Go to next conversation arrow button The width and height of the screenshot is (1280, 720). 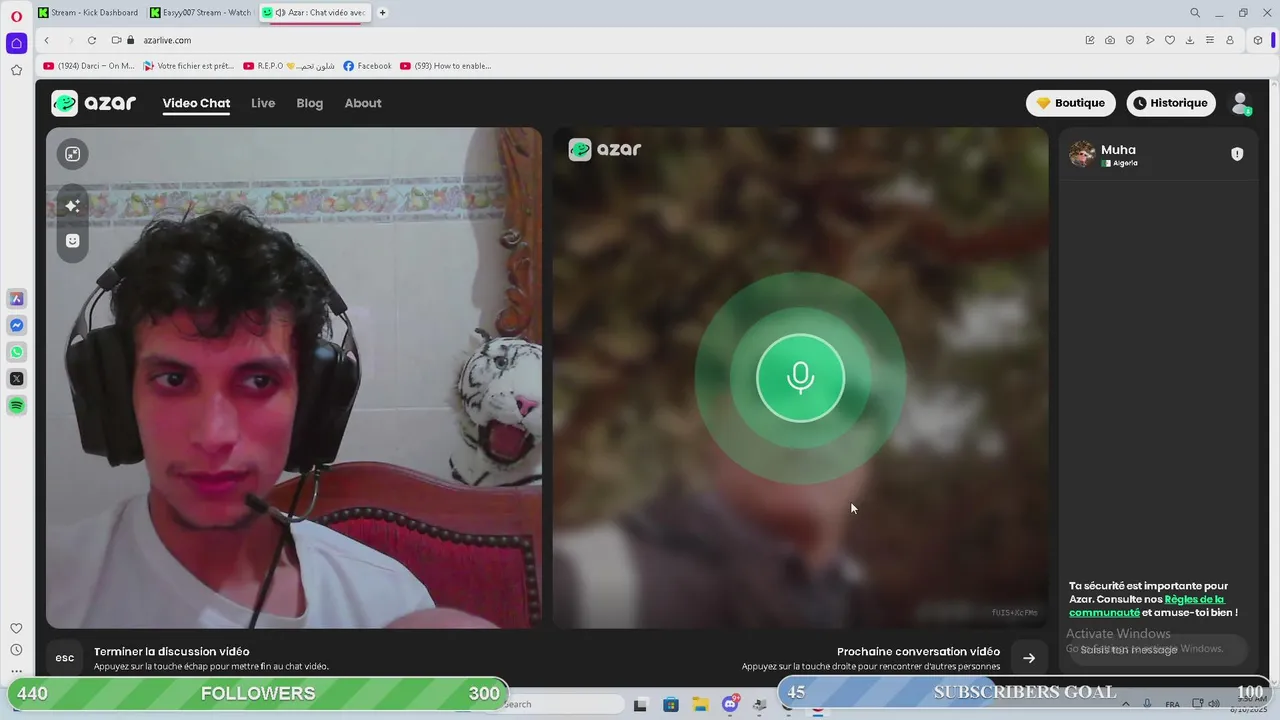(x=1029, y=658)
